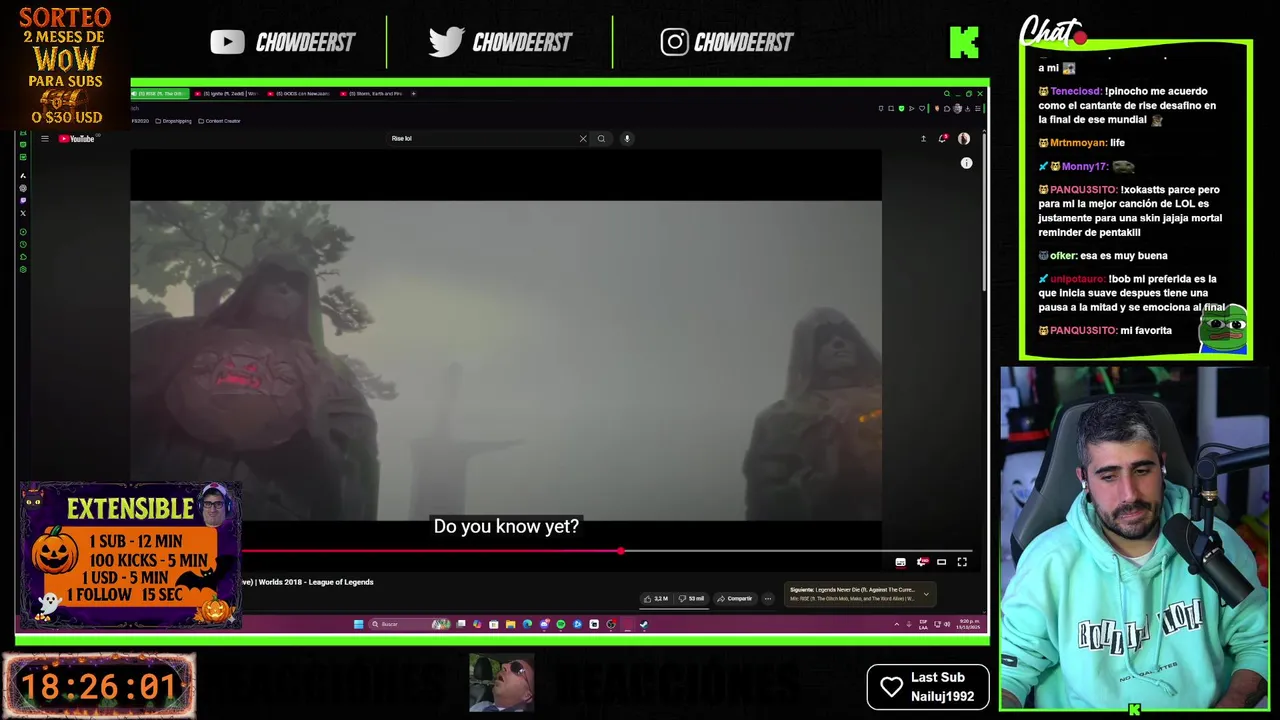Open the Content Creator bookmarks folder
This screenshot has height=720, width=1280.
coord(219,121)
